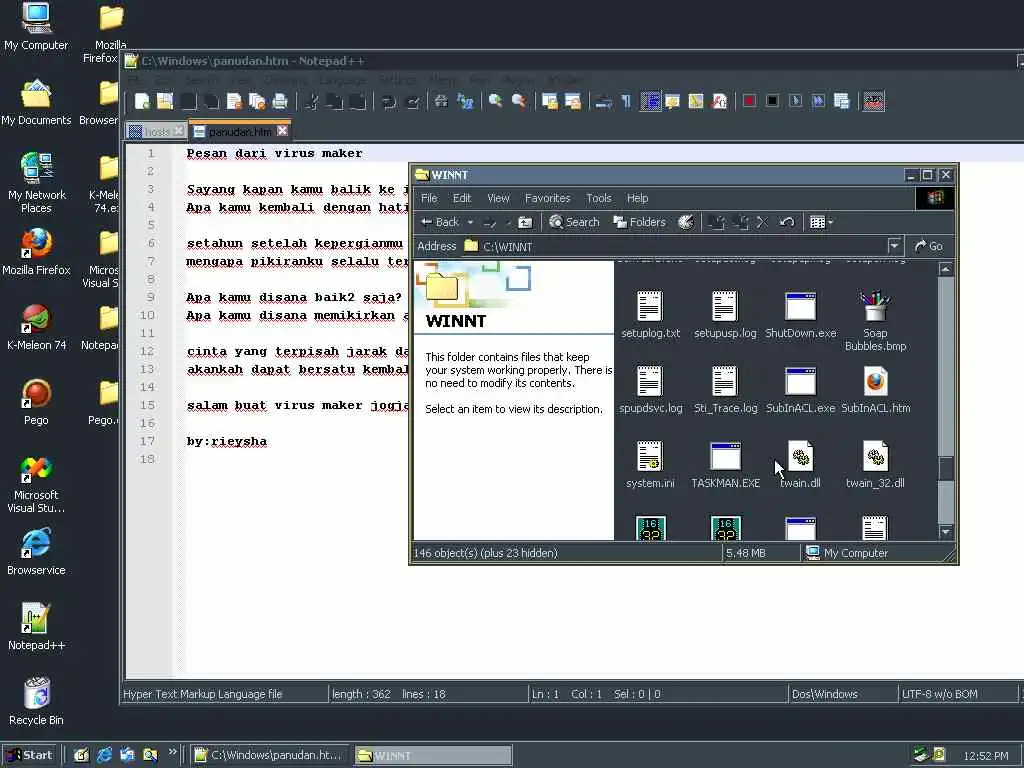Viewport: 1024px width, 768px height.
Task: Click the WINNT taskbar button
Action: (433, 756)
